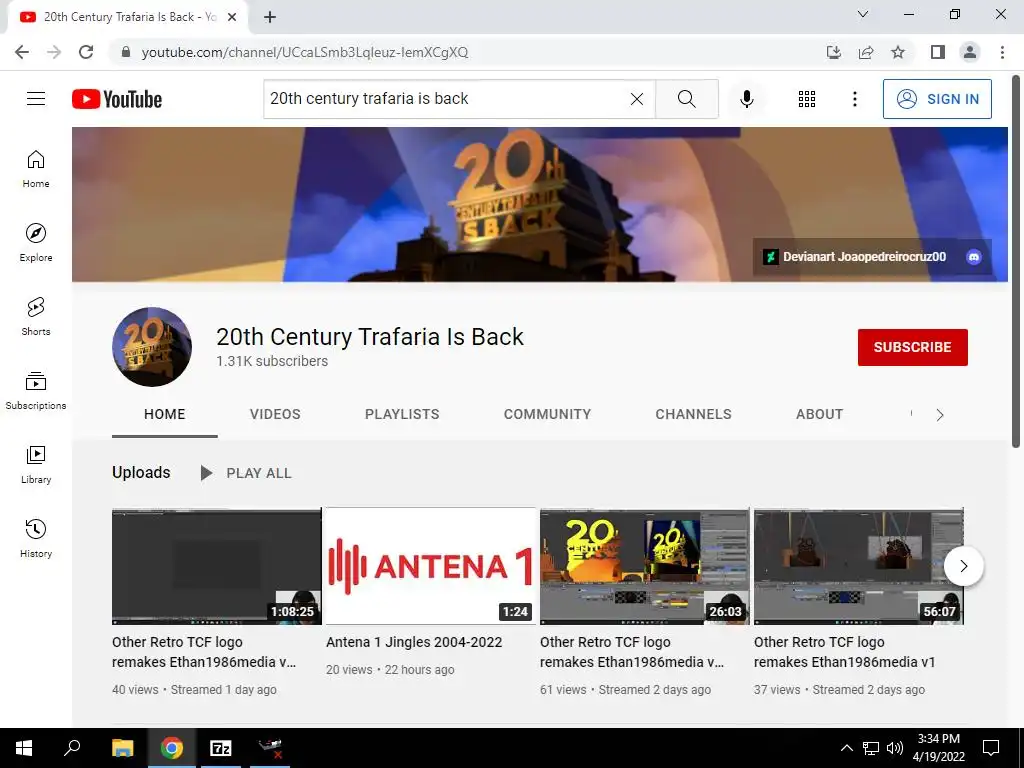1024x768 pixels.
Task: Open Explore in the sidebar
Action: (36, 243)
